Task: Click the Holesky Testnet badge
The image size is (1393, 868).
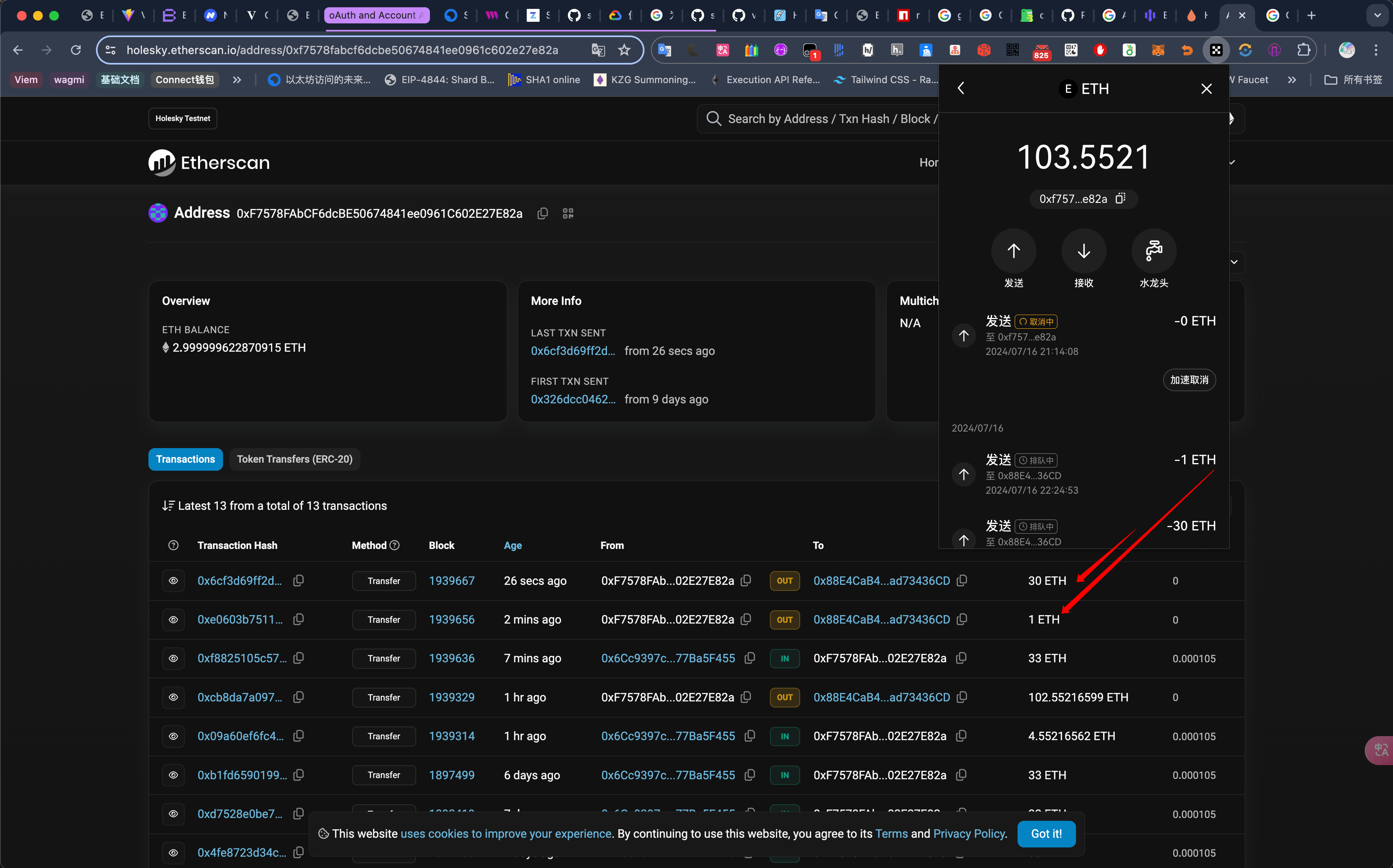Action: pos(183,118)
